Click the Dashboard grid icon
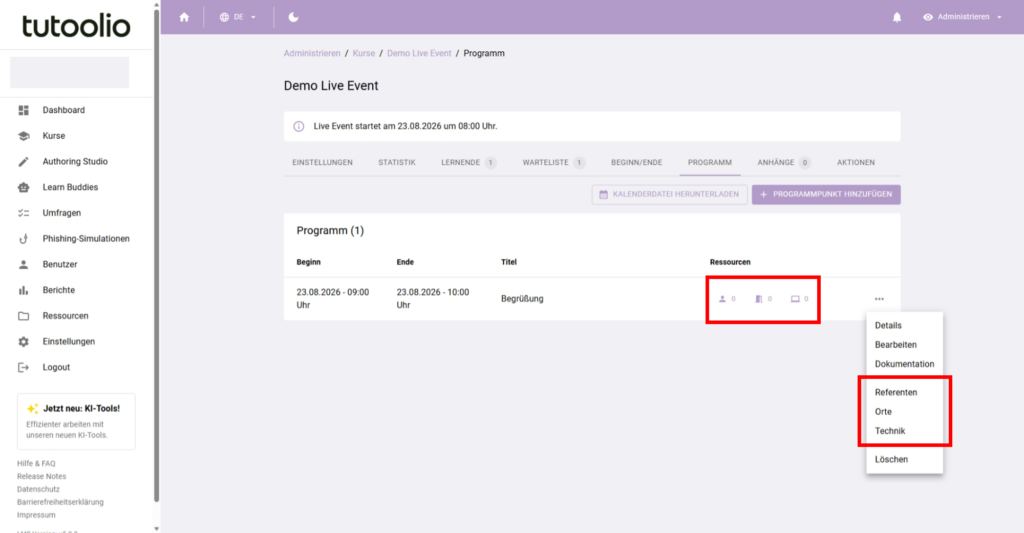The width and height of the screenshot is (1024, 533). 24,110
